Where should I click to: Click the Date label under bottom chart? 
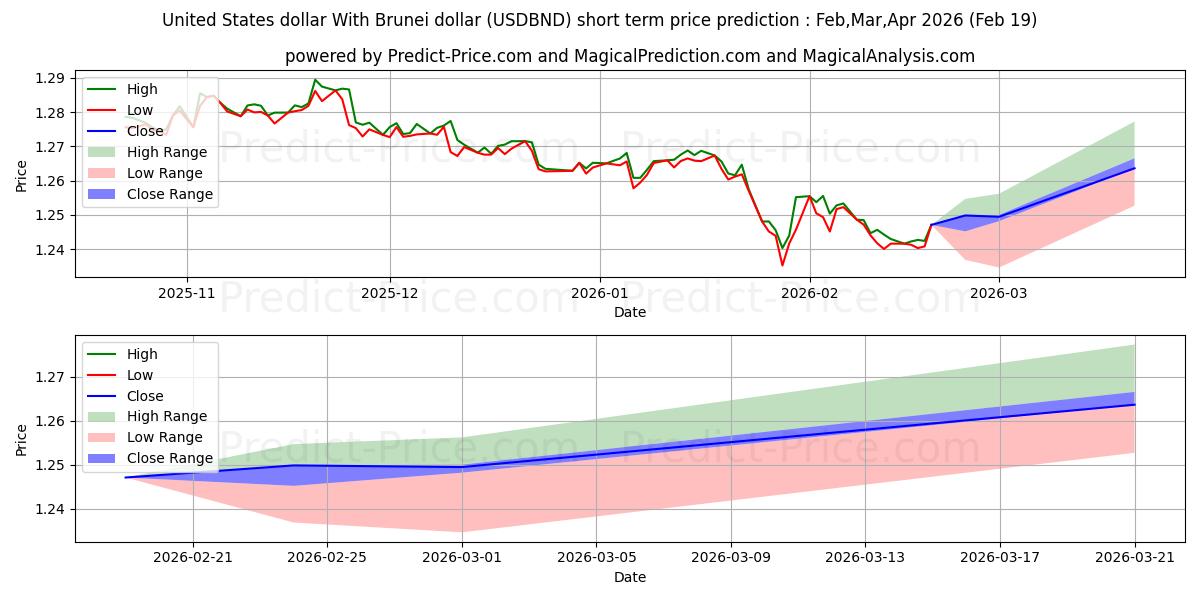click(x=630, y=577)
